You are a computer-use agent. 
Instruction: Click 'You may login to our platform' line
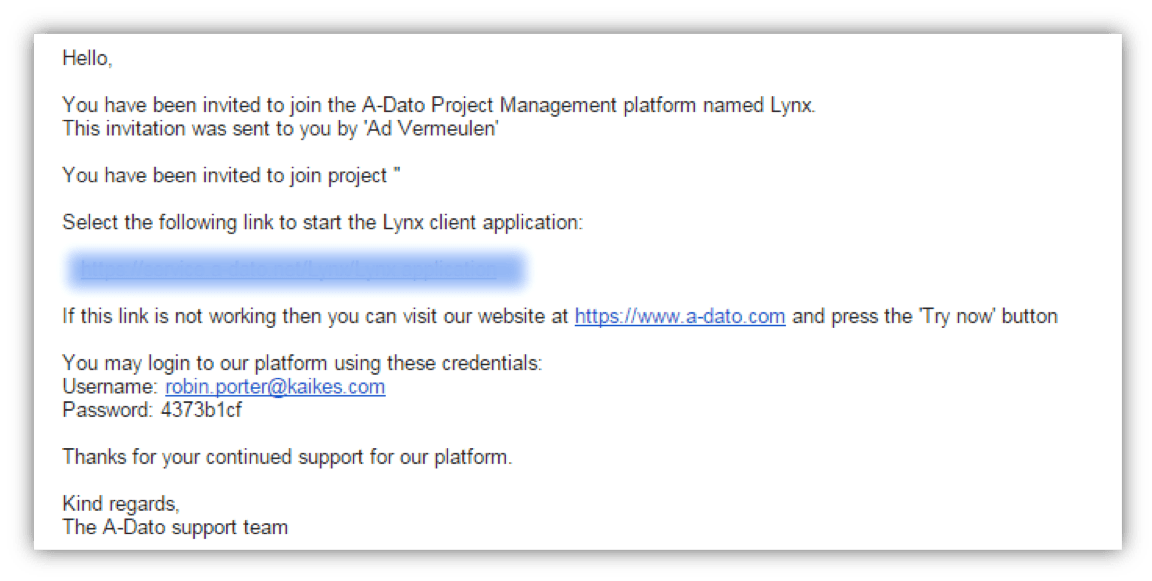click(x=302, y=363)
